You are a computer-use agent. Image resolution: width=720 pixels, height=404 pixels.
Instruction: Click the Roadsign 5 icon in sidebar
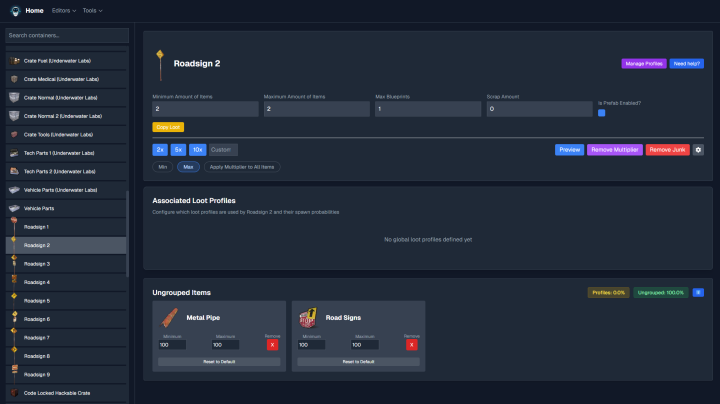tap(14, 300)
